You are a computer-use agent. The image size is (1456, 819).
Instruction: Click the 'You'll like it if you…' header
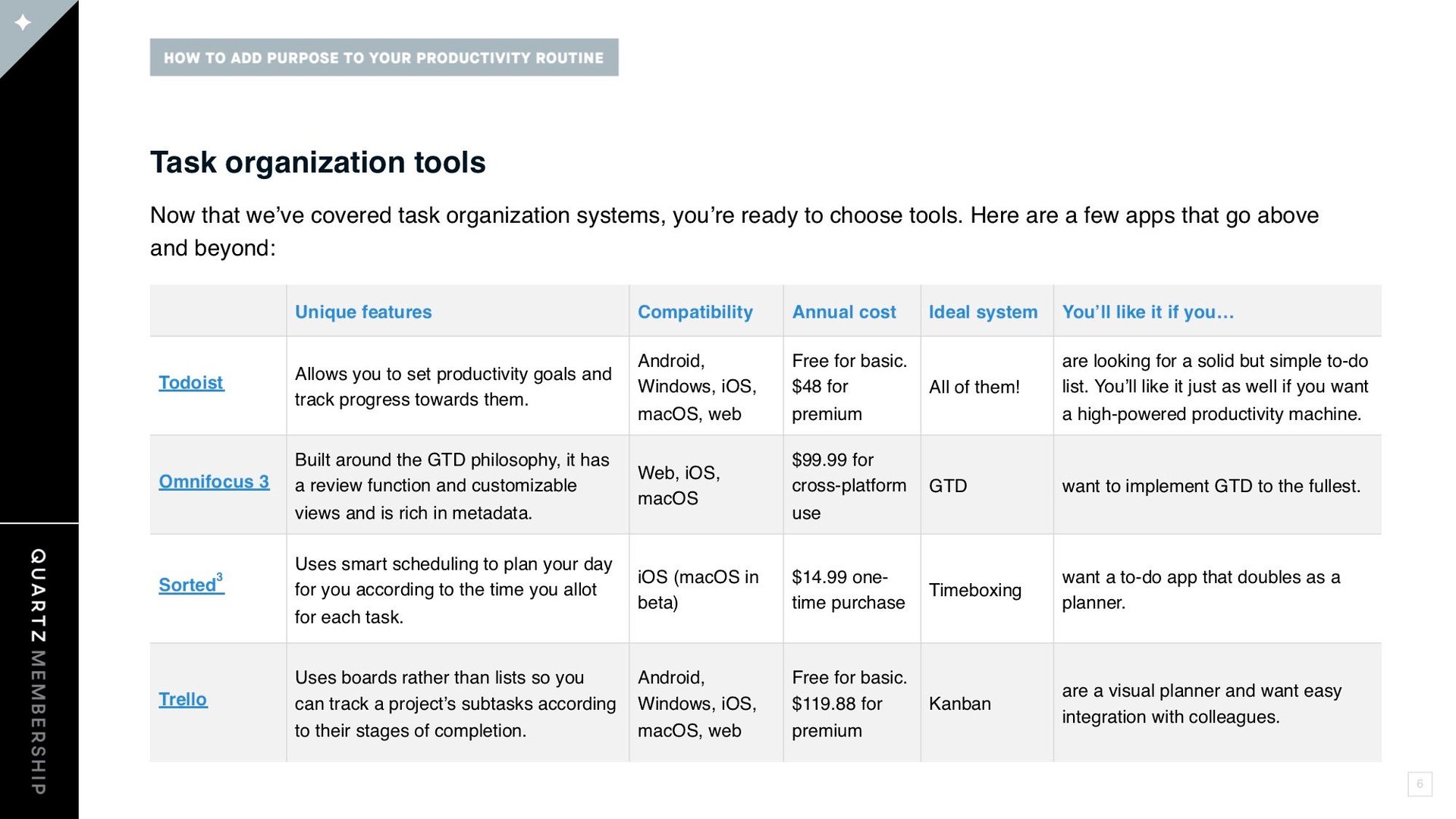point(1148,312)
